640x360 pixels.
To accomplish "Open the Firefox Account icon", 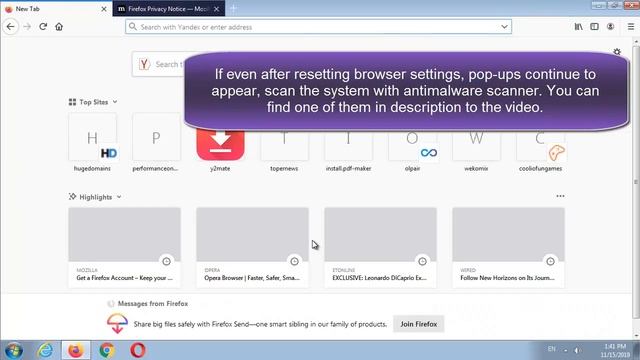I will [610, 27].
